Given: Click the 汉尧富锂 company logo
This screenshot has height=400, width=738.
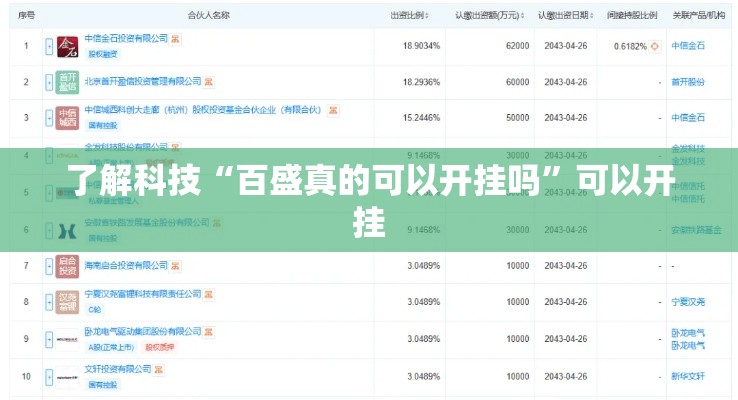Looking at the screenshot, I should (67, 302).
